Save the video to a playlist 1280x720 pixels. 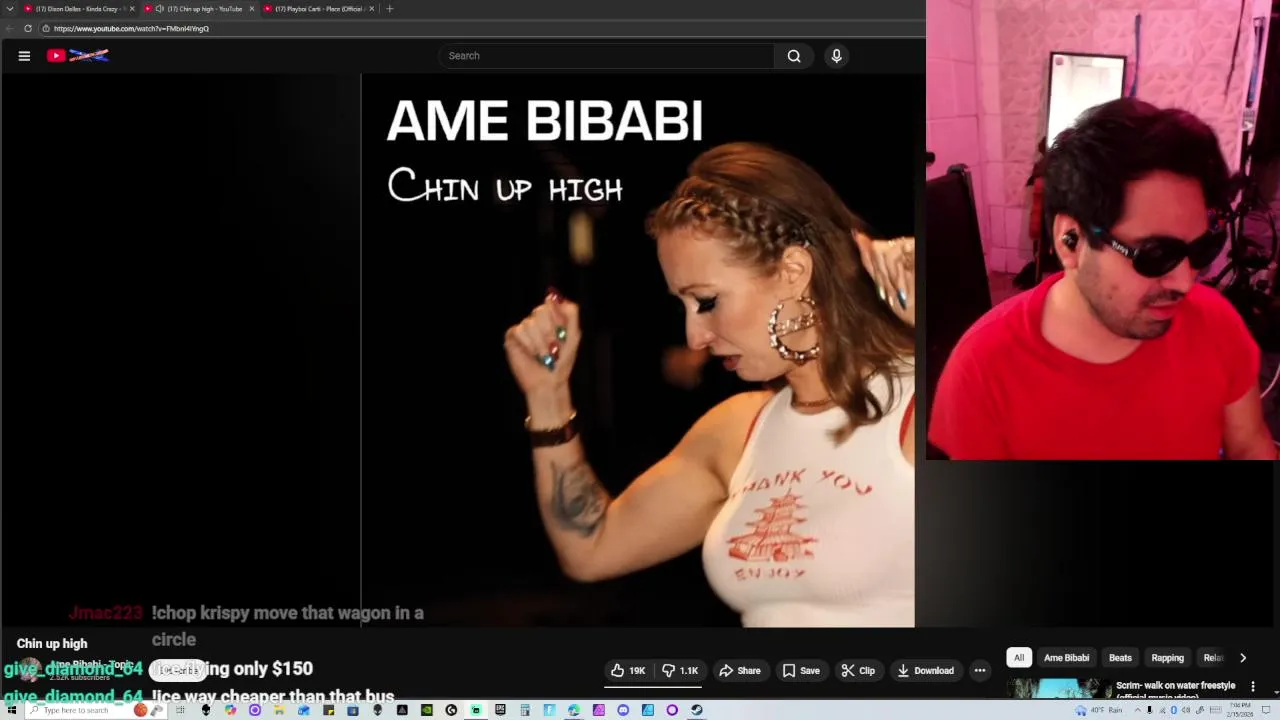(801, 671)
